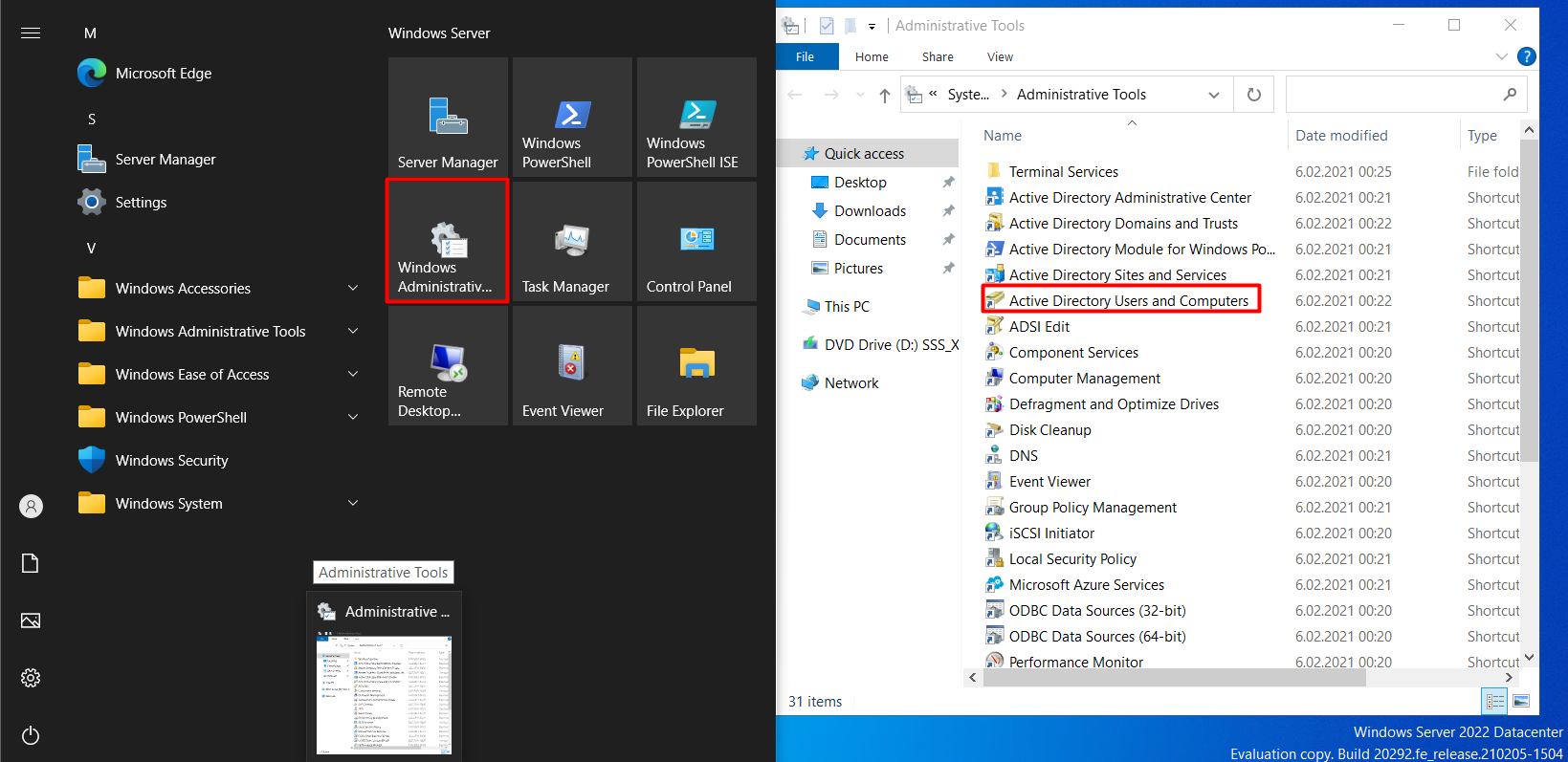The image size is (1568, 762).
Task: Open the Event Viewer tile
Action: pyautogui.click(x=572, y=366)
